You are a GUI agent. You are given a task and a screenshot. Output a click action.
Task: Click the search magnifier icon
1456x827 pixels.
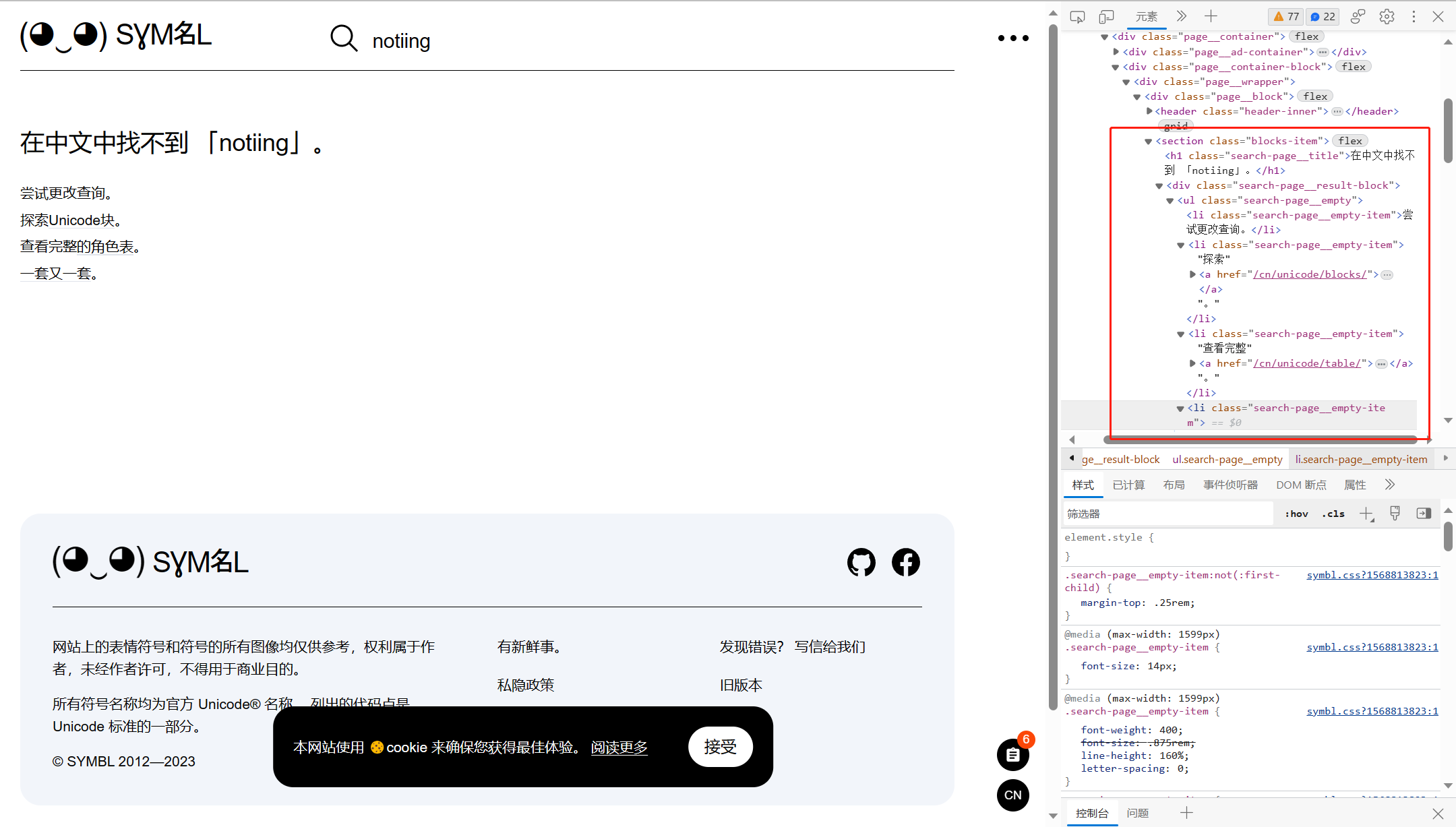point(344,39)
